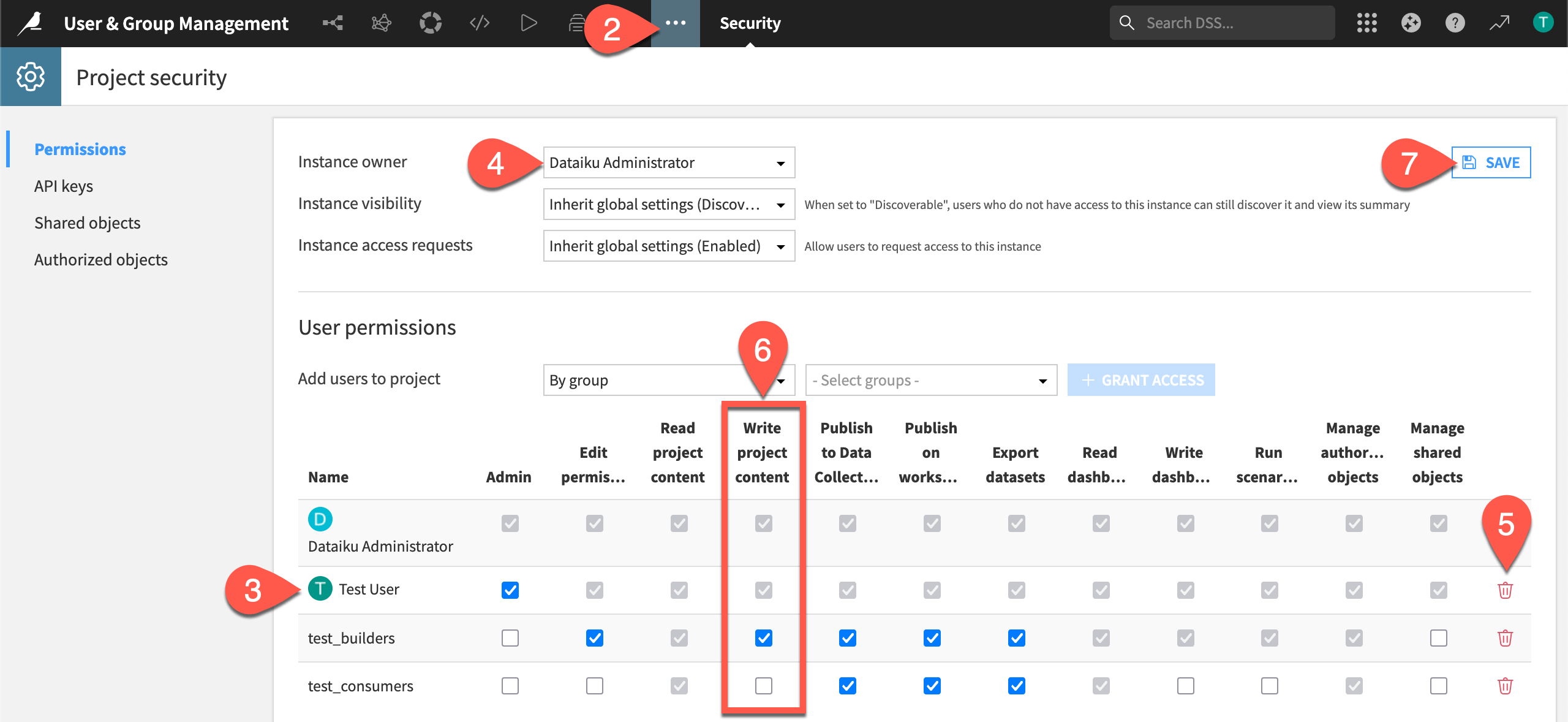The image size is (1568, 722).
Task: Open the Instance access requests dropdown
Action: [669, 246]
